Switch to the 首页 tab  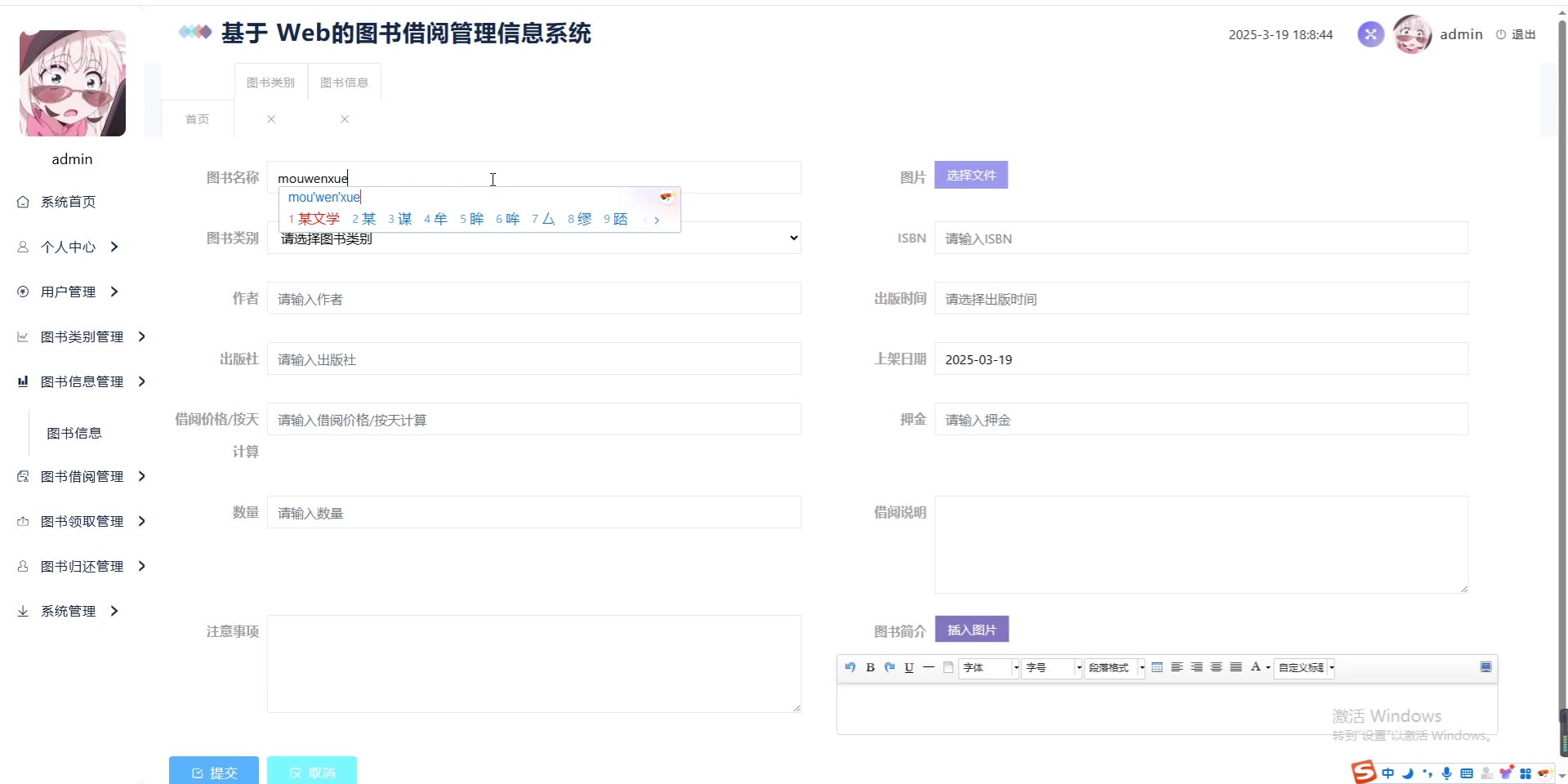point(198,119)
